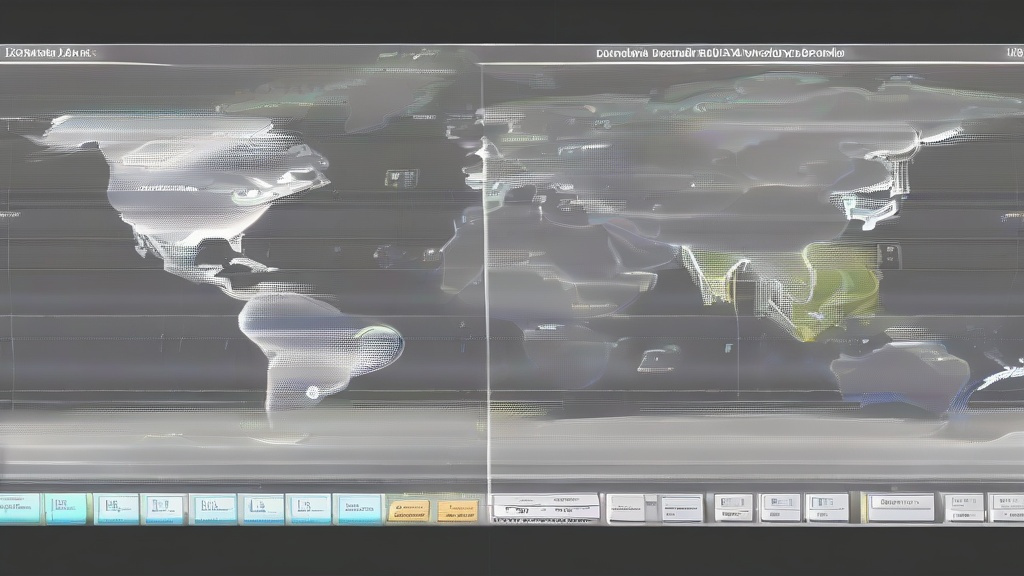This screenshot has width=1024, height=576.
Task: Click the small circular marker on southern South America
Action: pos(313,392)
